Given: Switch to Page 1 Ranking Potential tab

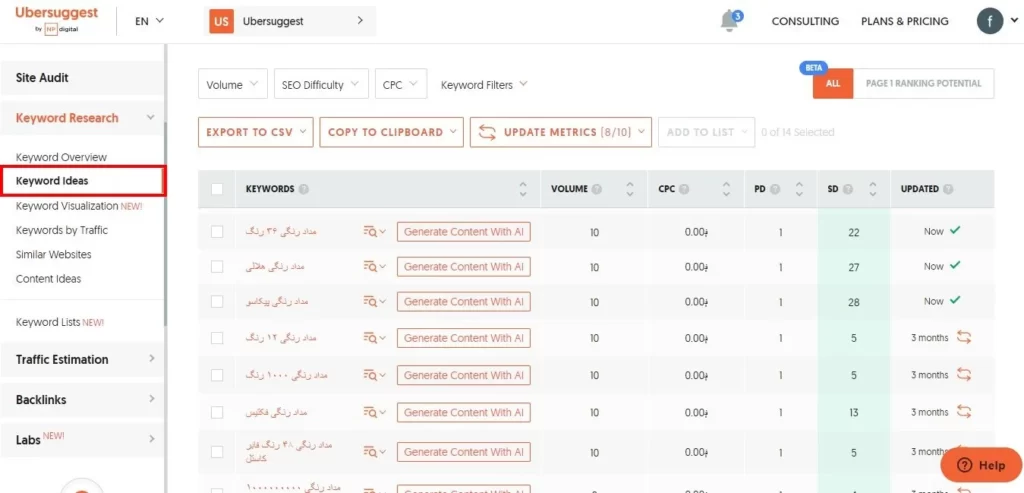Looking at the screenshot, I should coord(923,84).
